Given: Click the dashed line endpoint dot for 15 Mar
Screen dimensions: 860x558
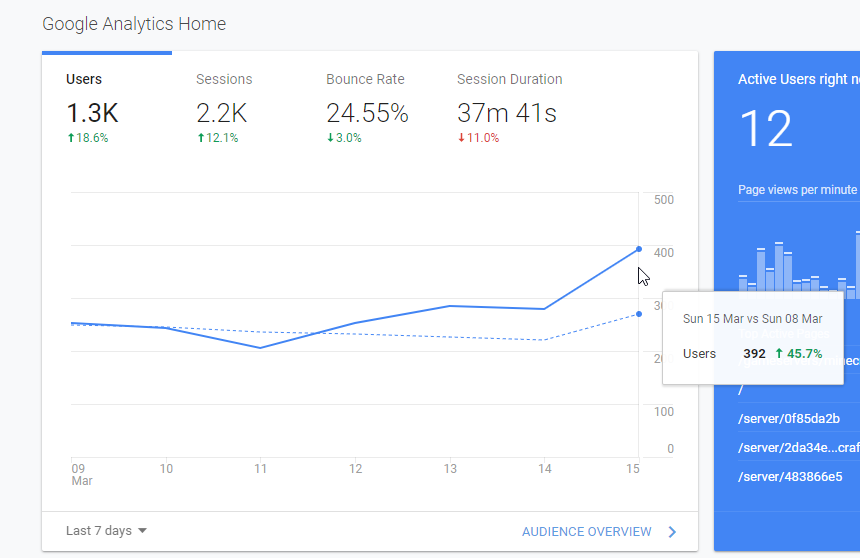Looking at the screenshot, I should click(639, 314).
